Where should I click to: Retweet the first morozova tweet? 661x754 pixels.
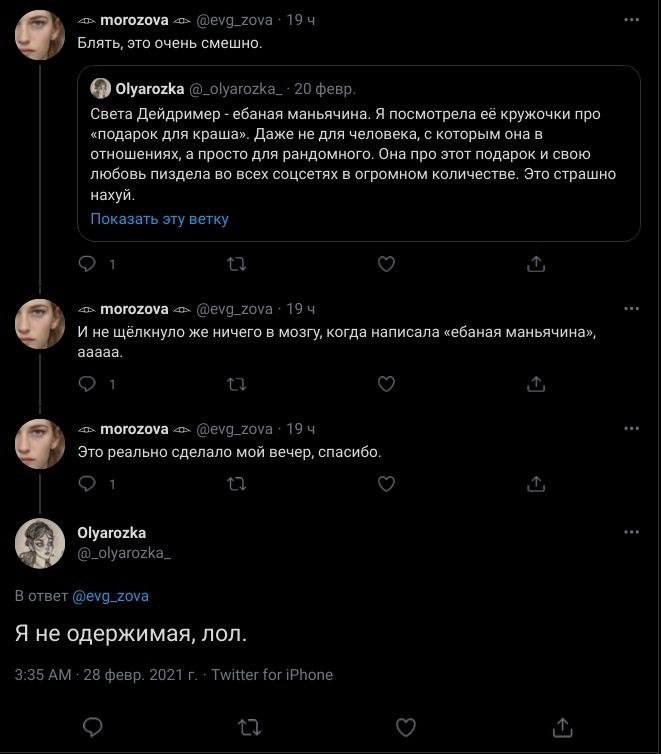tap(237, 265)
